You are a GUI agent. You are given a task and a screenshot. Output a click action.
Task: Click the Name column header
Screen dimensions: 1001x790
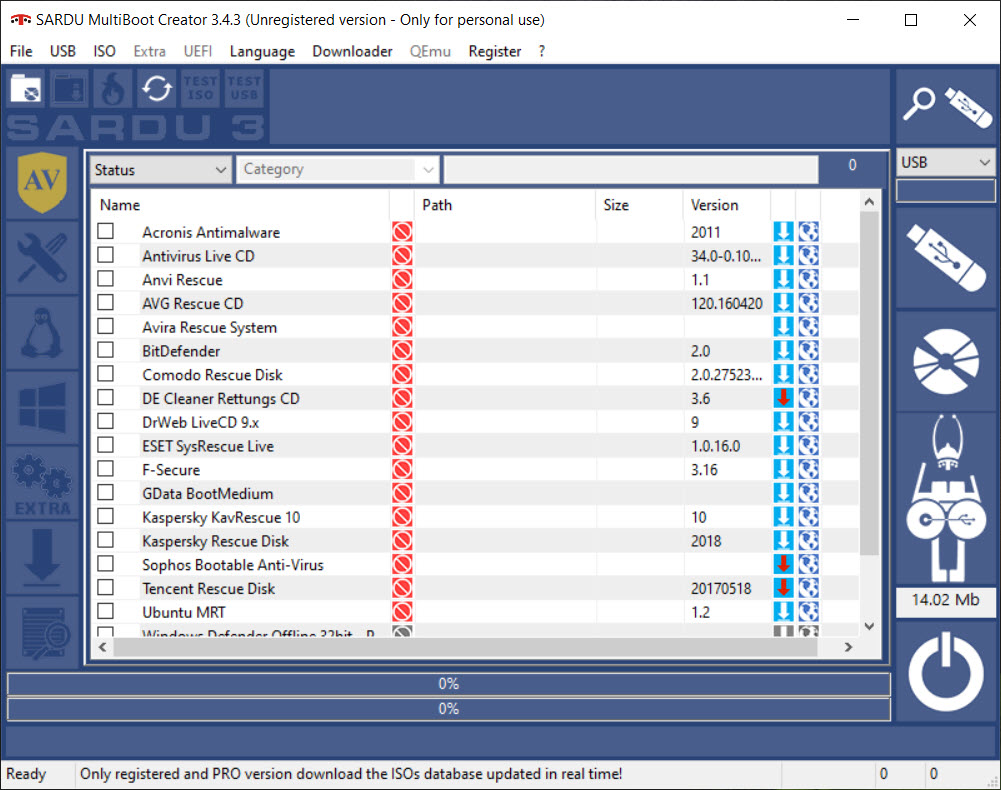(121, 205)
